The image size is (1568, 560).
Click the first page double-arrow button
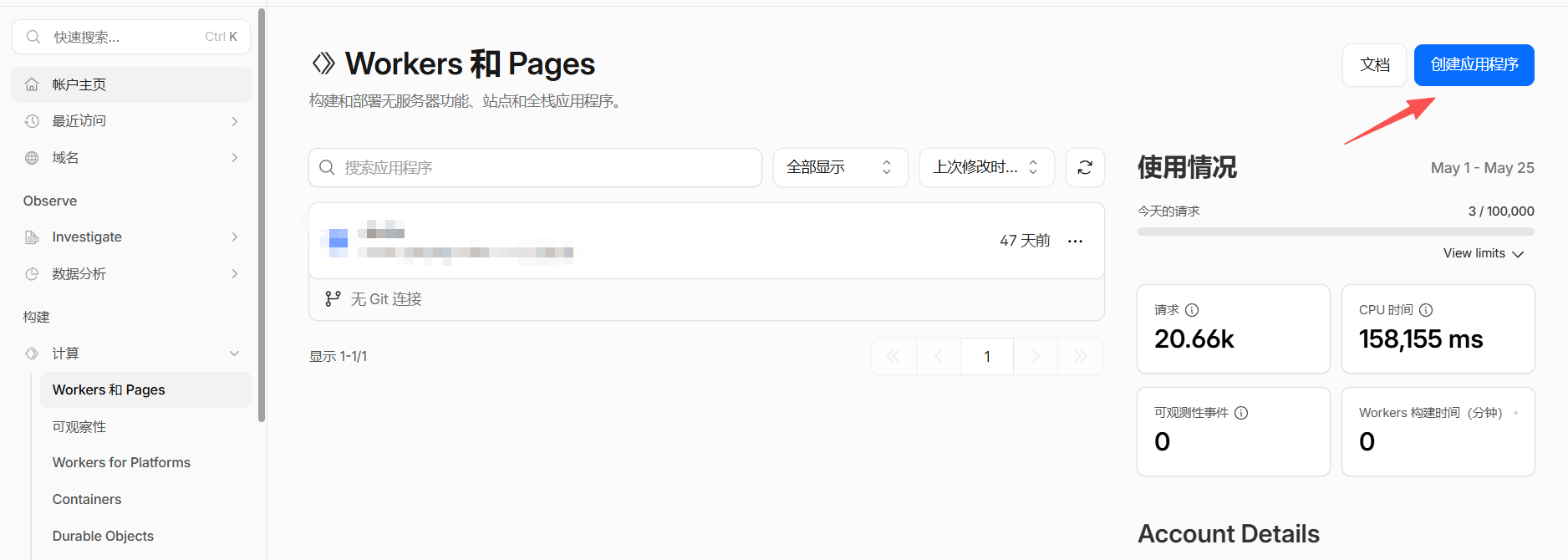[x=893, y=357]
